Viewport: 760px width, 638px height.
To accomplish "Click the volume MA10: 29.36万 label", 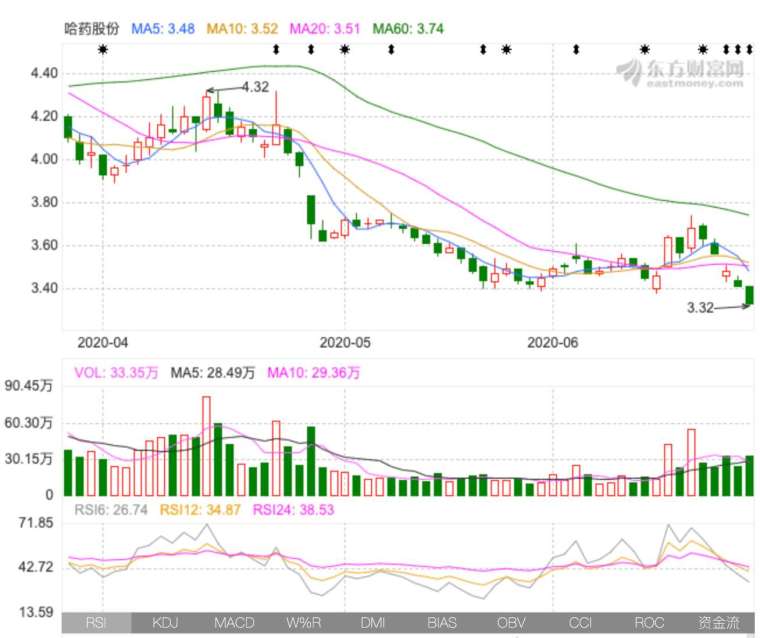I will (314, 372).
